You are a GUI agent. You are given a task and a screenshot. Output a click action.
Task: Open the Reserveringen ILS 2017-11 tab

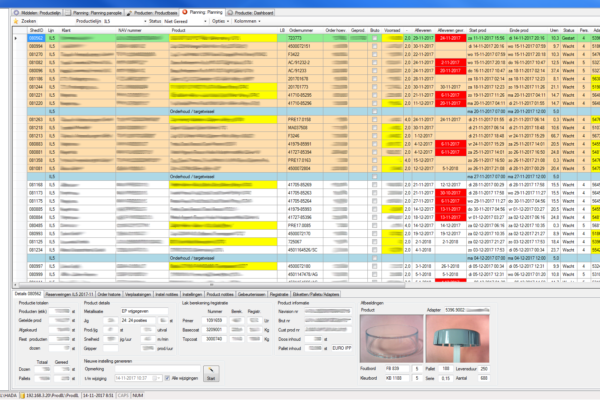pos(69,294)
